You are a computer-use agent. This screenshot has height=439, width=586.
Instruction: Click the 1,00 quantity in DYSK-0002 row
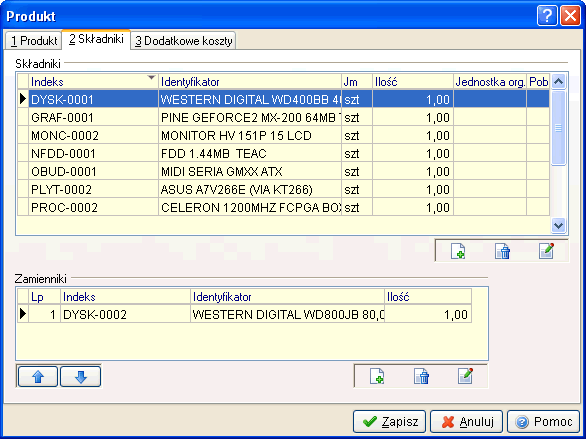(x=428, y=314)
